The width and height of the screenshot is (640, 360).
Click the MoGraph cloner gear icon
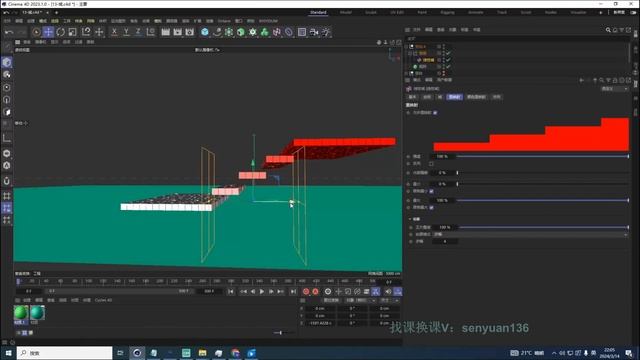pyautogui.click(x=253, y=32)
